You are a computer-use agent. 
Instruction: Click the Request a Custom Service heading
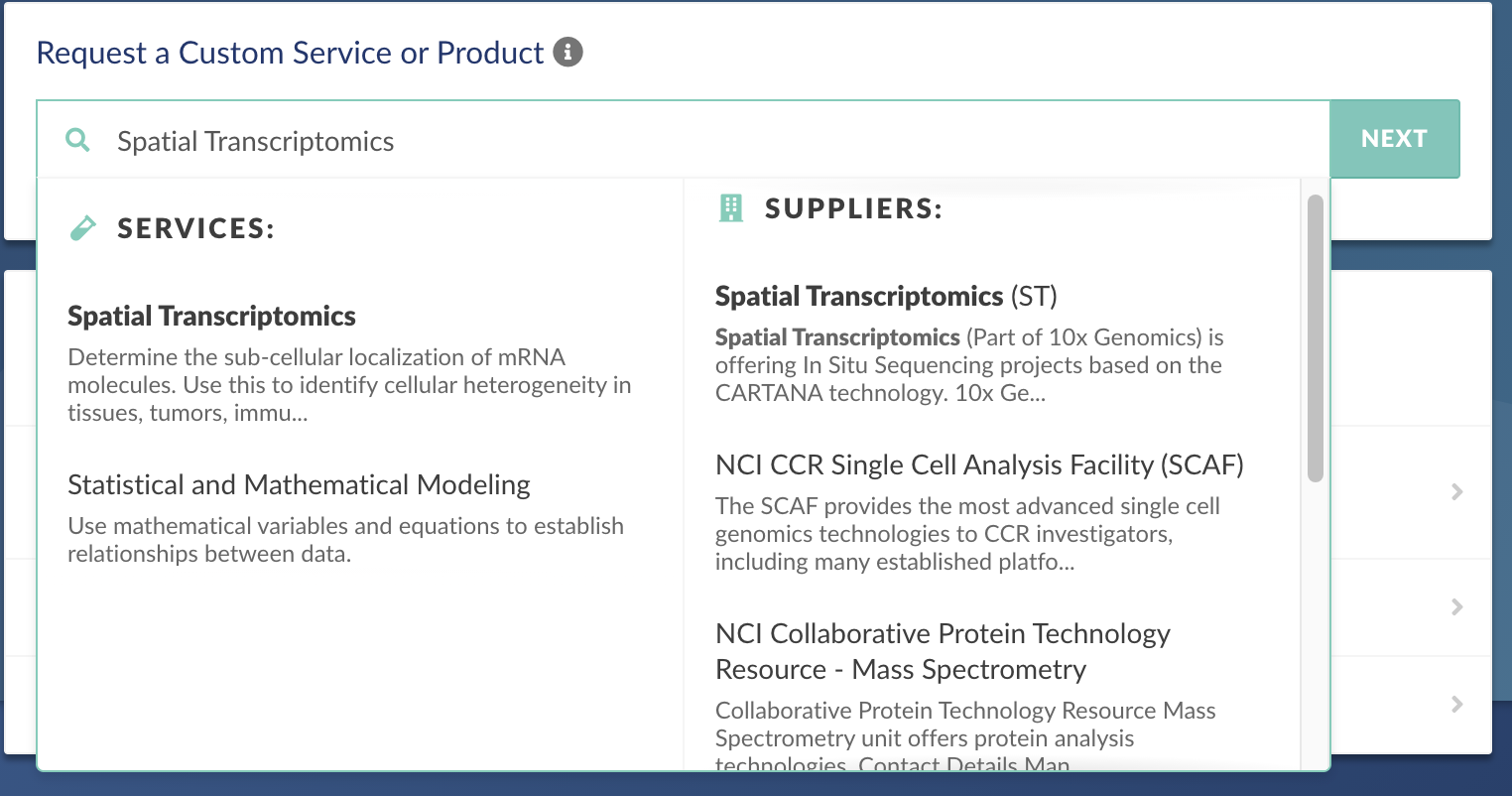[x=290, y=53]
